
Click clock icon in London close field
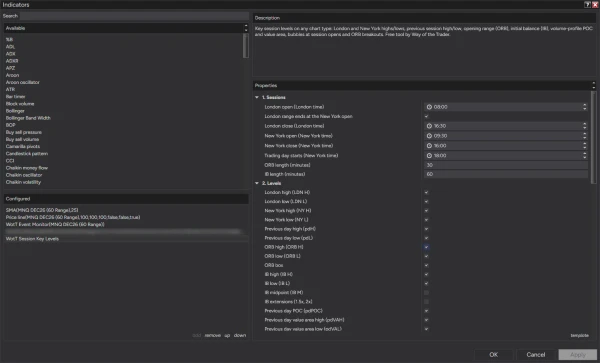tap(429, 126)
